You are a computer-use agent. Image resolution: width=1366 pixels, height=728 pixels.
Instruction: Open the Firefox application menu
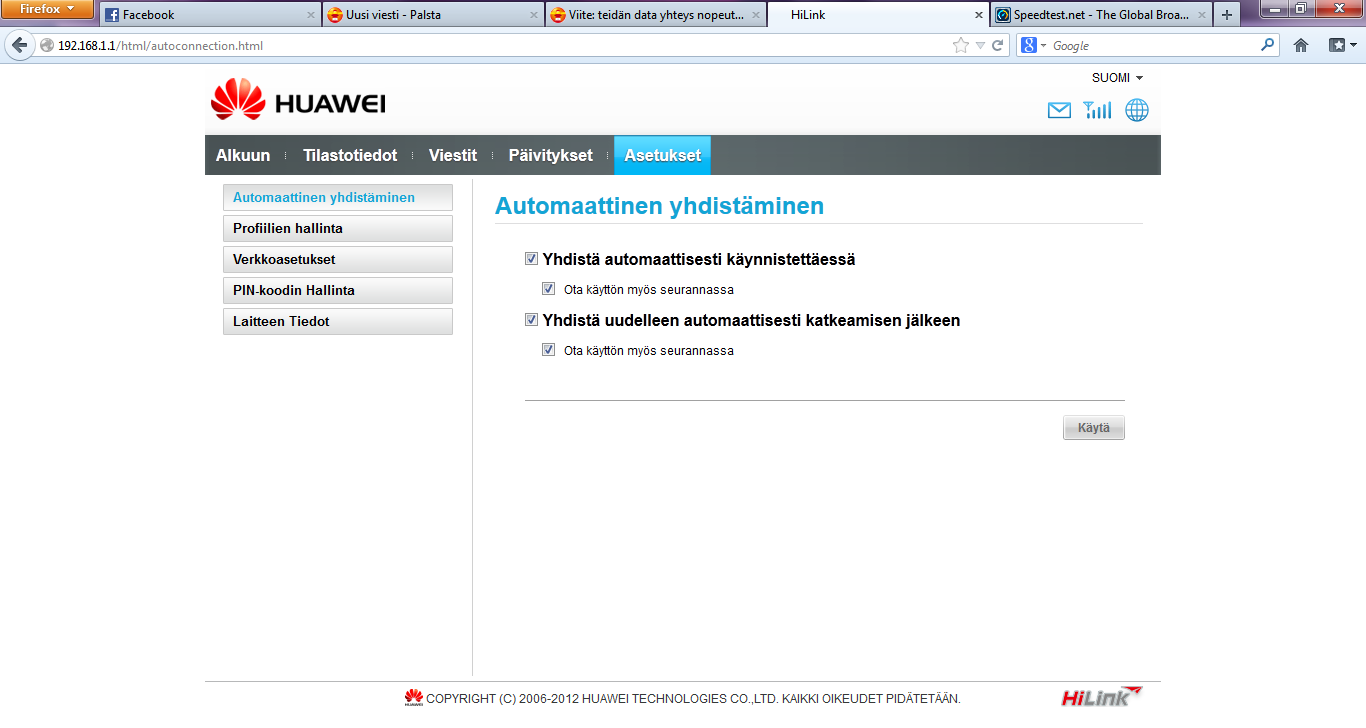click(x=48, y=9)
